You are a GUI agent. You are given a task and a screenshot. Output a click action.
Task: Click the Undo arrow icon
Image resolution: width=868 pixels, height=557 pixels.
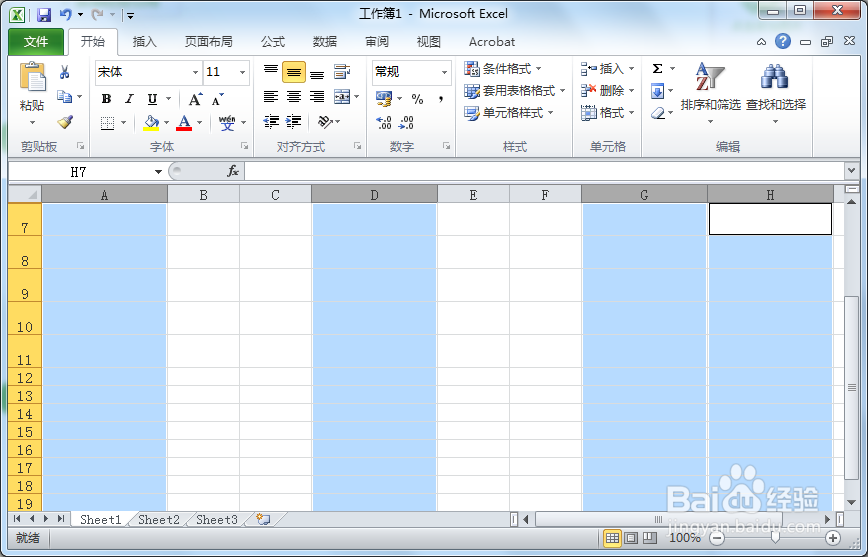pyautogui.click(x=65, y=14)
